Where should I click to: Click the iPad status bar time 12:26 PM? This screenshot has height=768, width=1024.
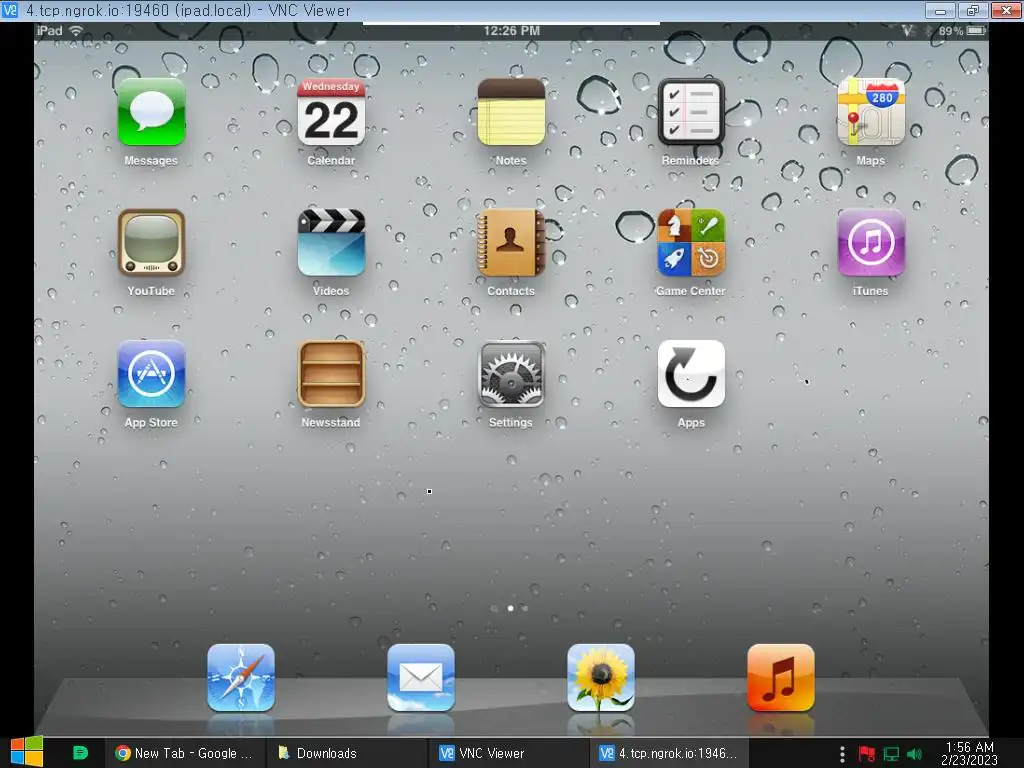[x=511, y=31]
